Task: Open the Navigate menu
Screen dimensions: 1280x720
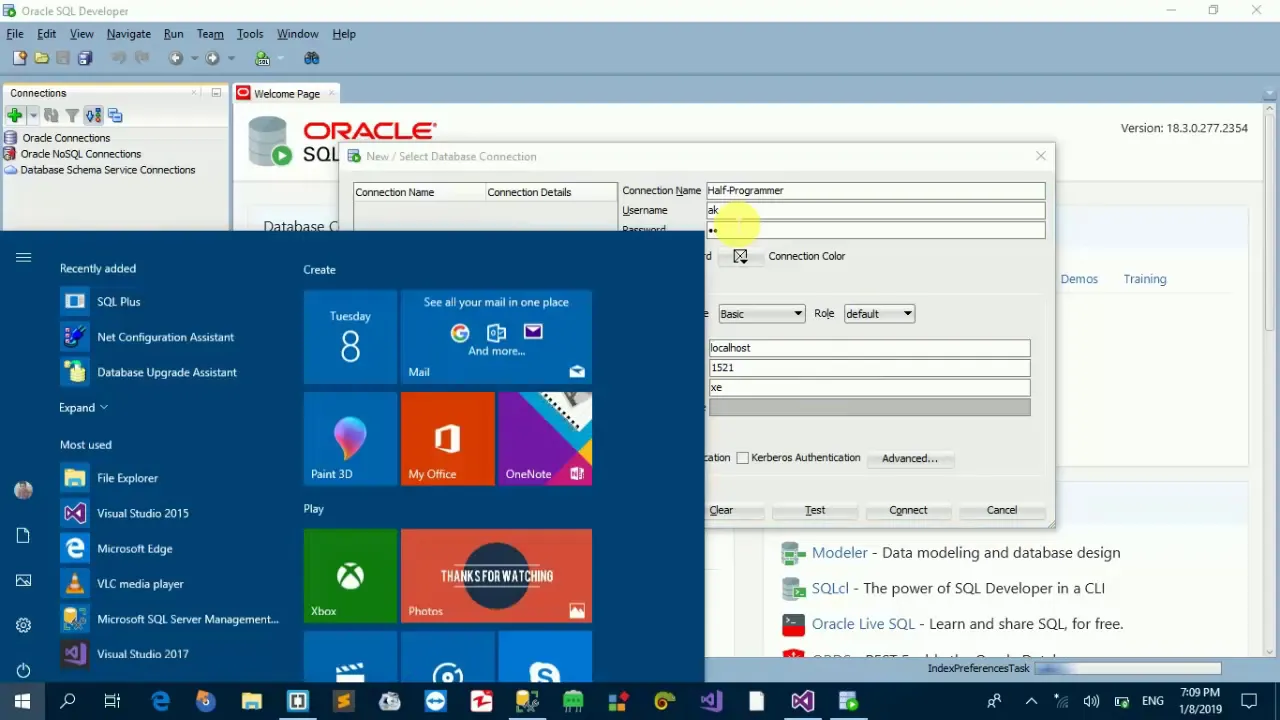Action: (x=129, y=34)
